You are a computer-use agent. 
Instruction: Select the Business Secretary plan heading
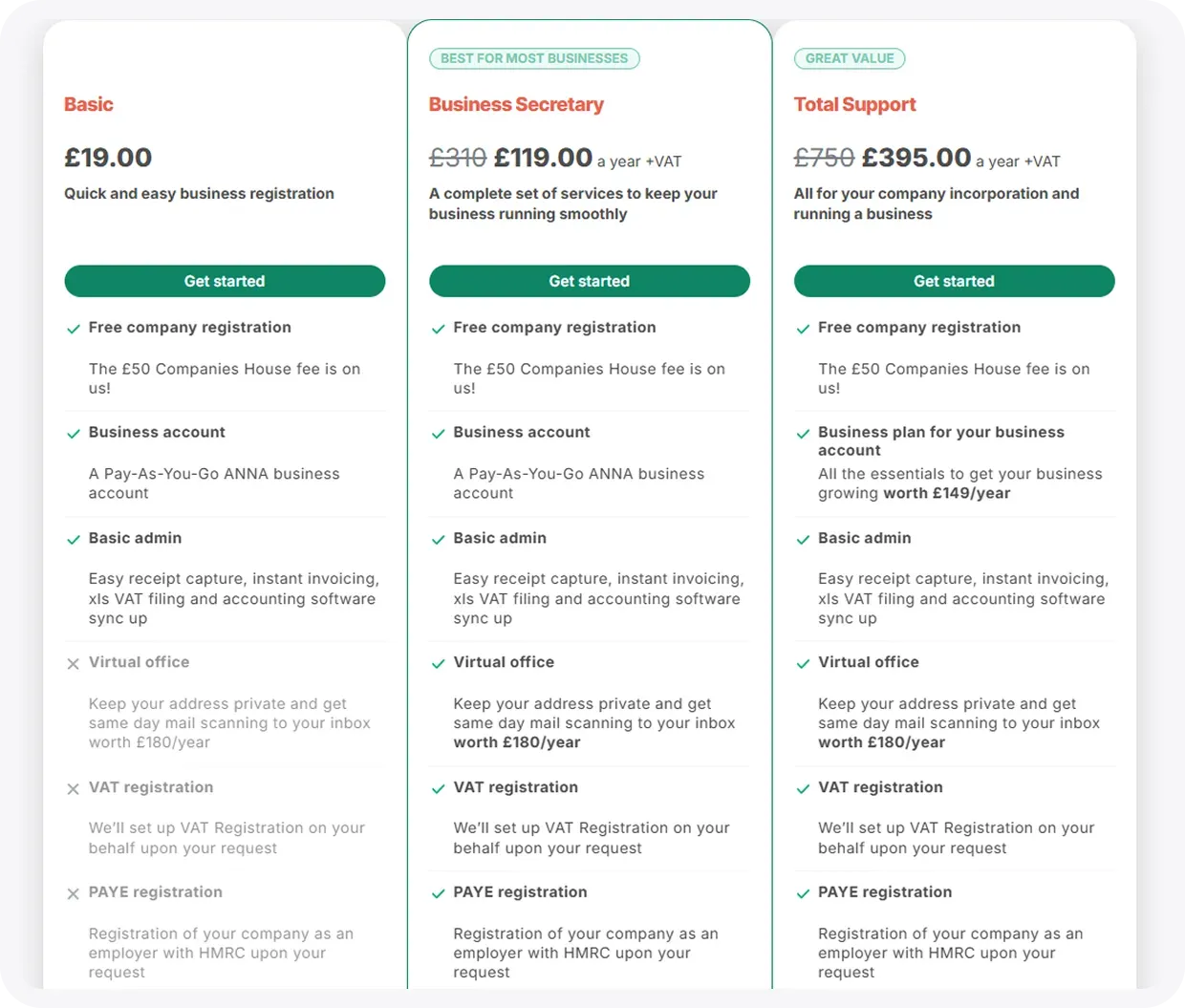516,104
